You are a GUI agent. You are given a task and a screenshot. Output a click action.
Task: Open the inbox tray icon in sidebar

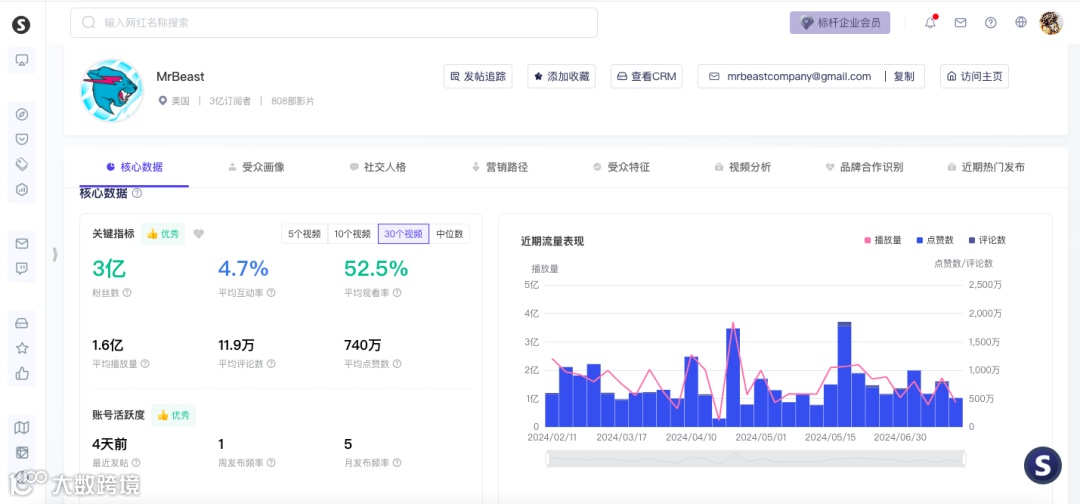click(x=21, y=323)
